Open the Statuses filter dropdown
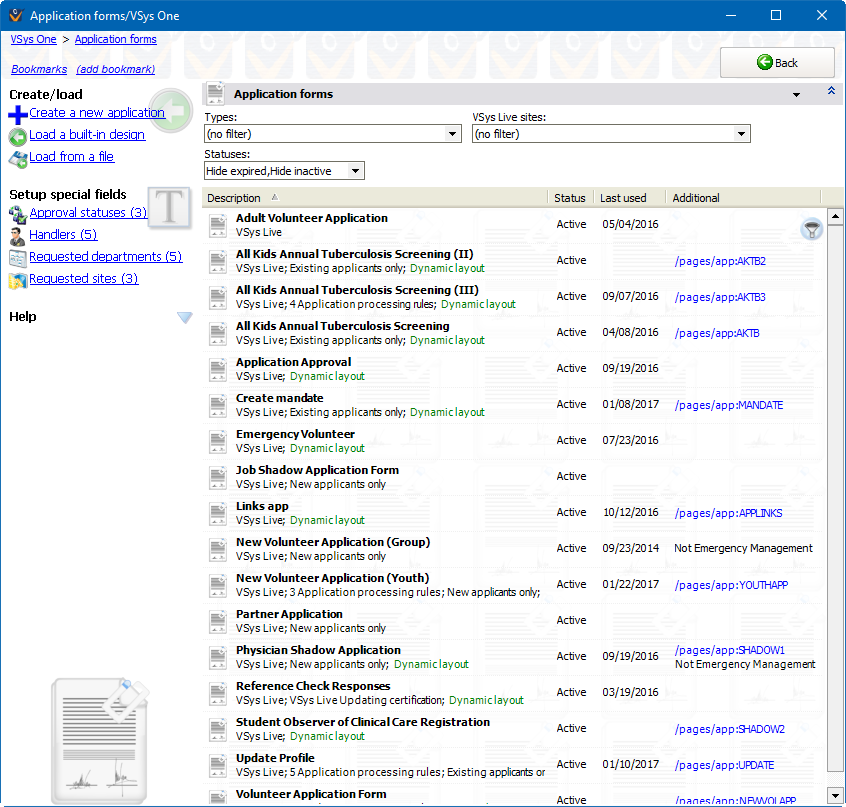846x807 pixels. (x=355, y=171)
